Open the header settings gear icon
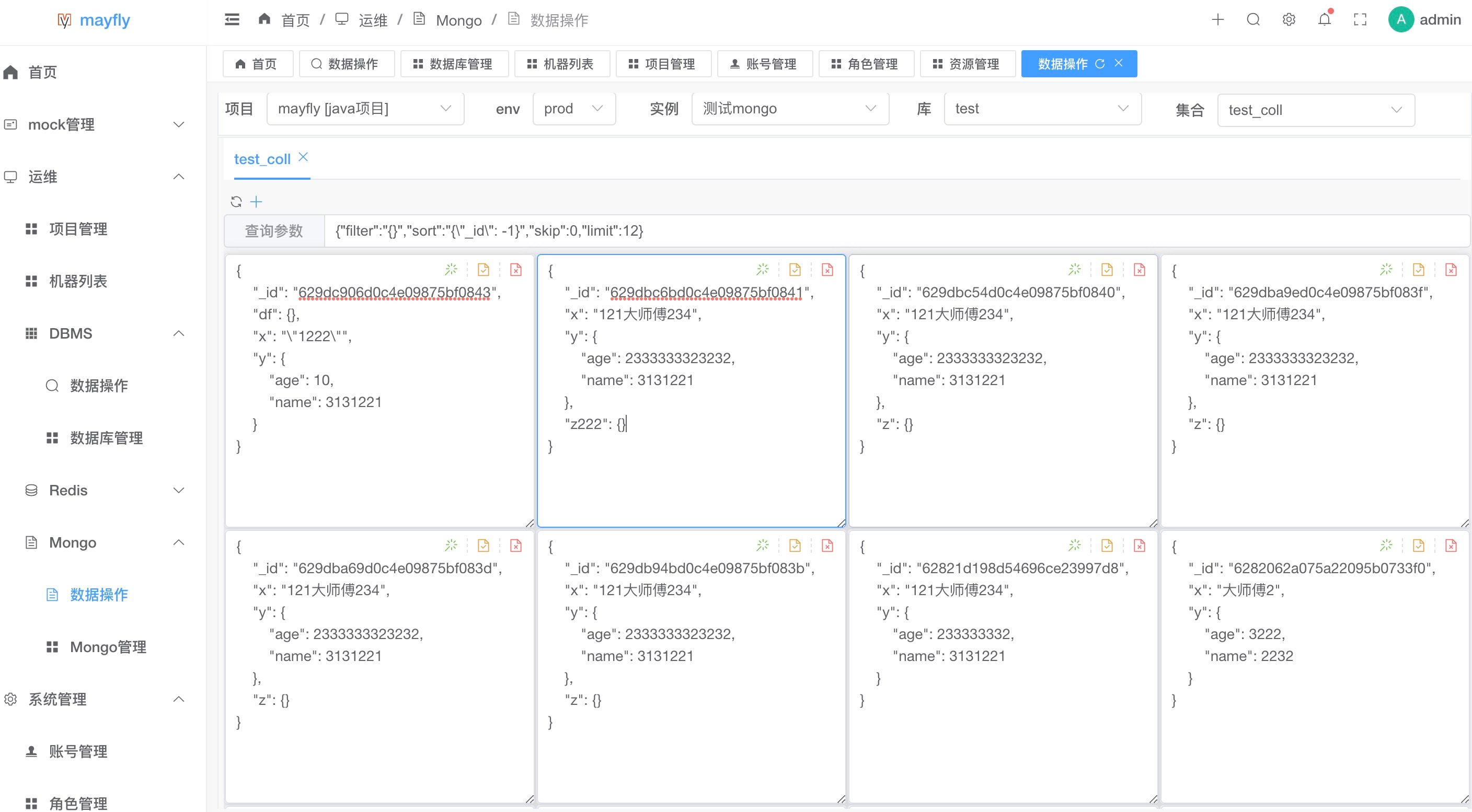This screenshot has width=1472, height=812. (1288, 20)
